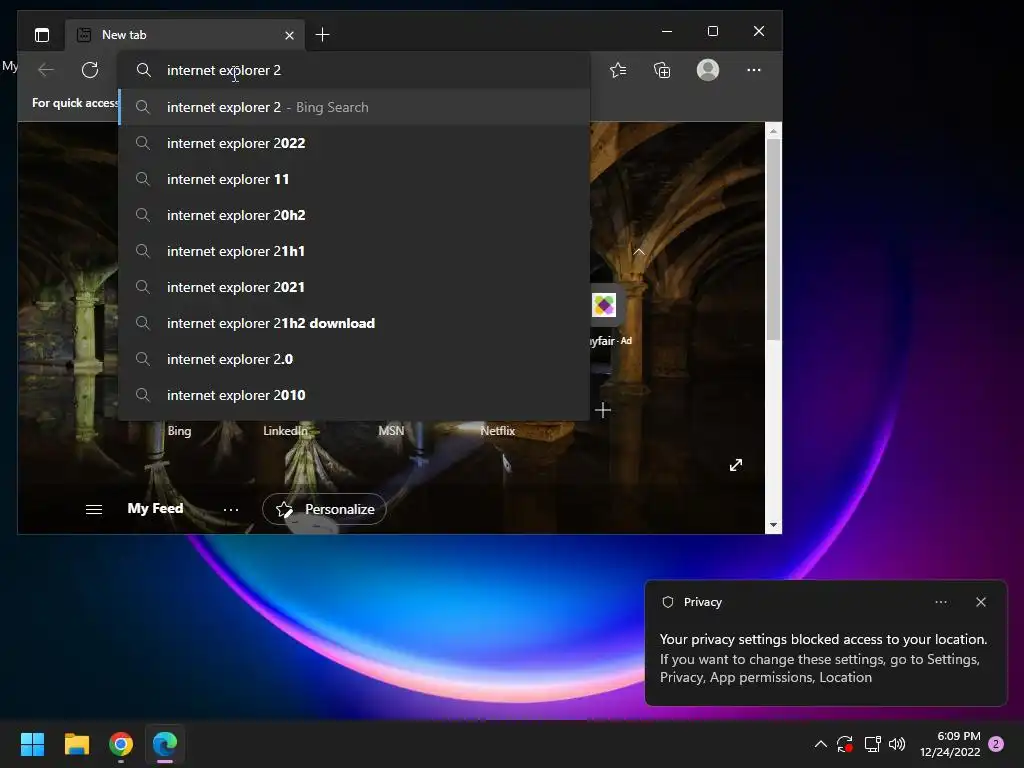The image size is (1024, 768).
Task: Pick suggestion 'internet explorer 21h1'
Action: point(354,251)
